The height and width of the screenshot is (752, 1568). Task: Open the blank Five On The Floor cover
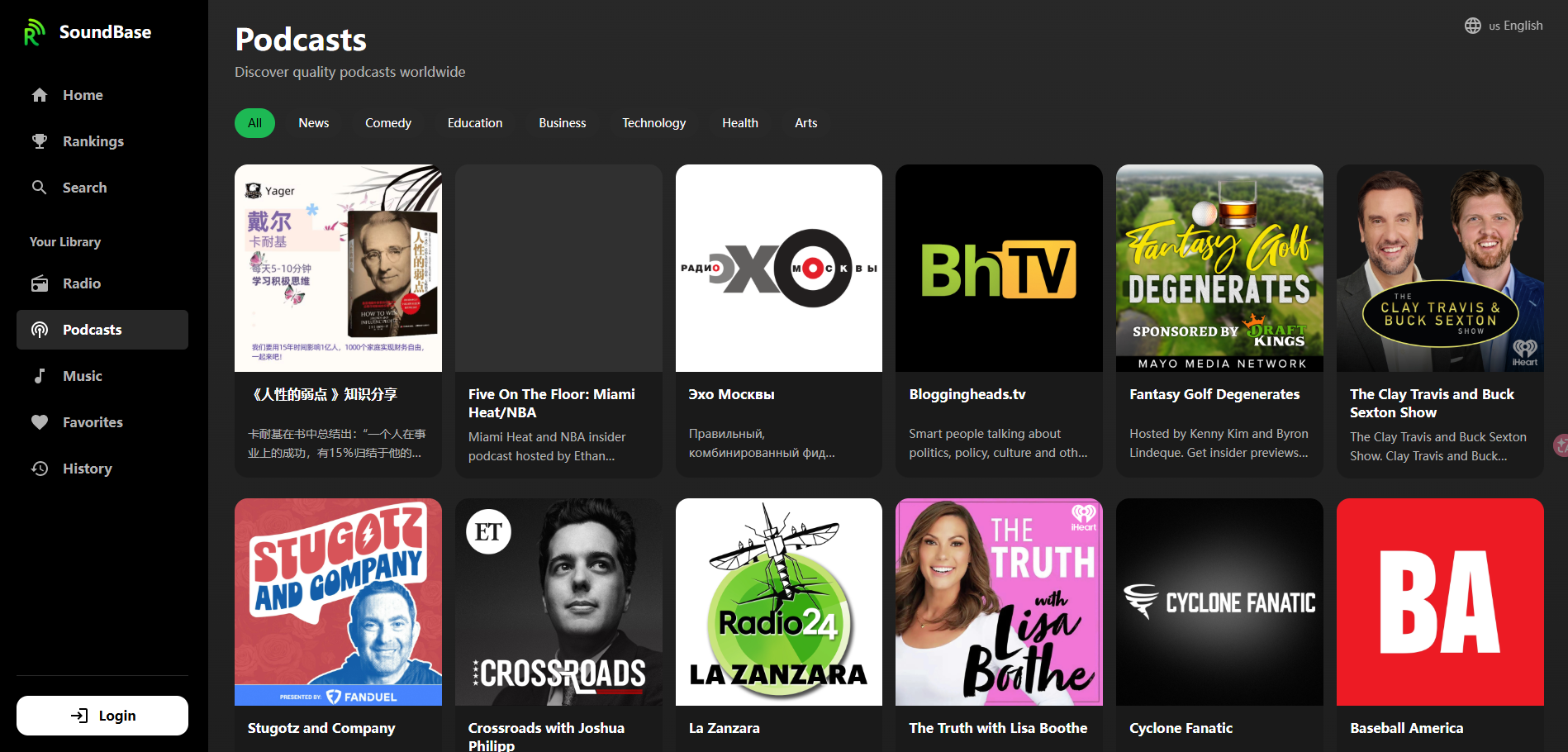[558, 268]
